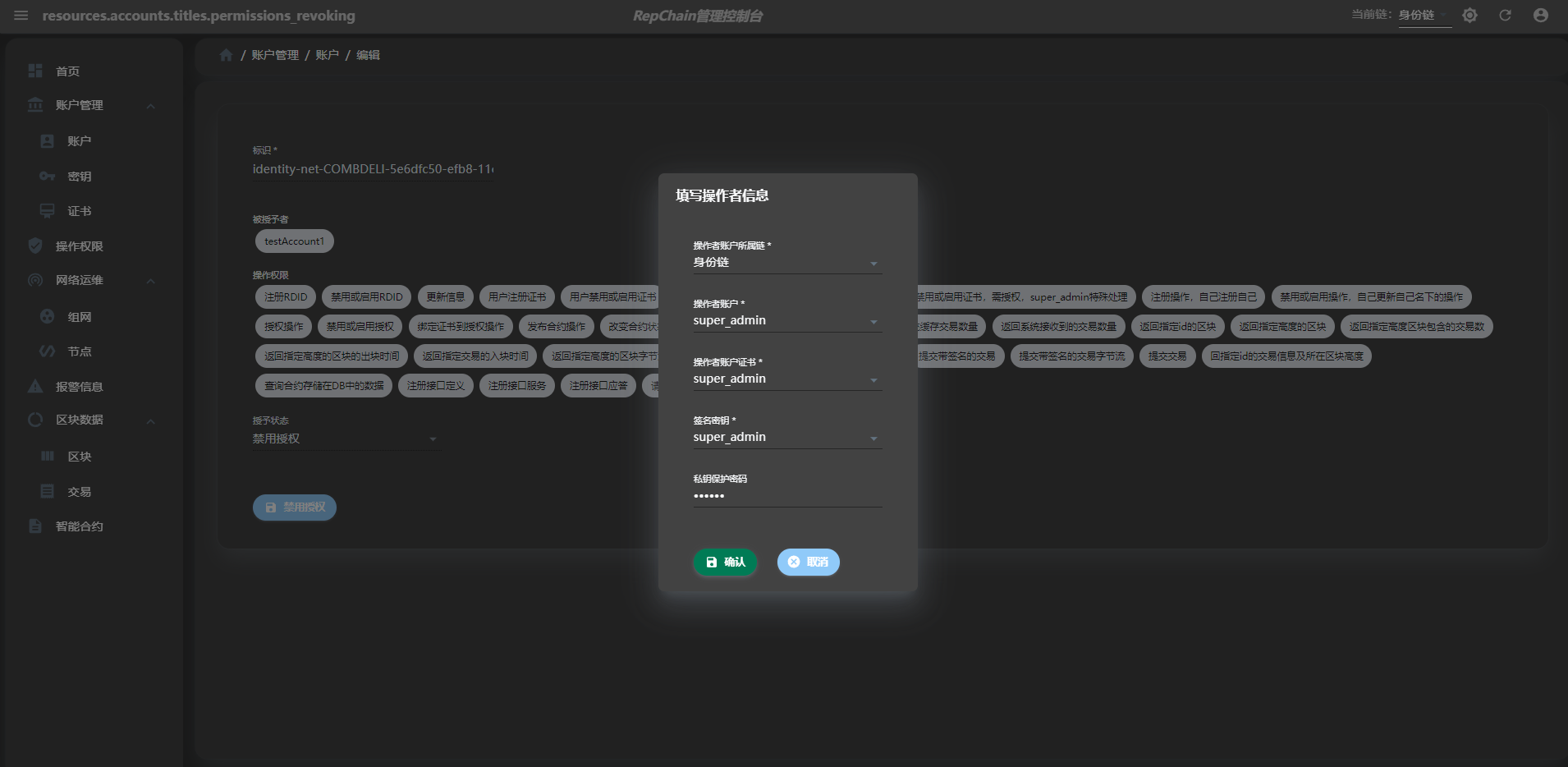Click the refresh icon in top bar

[1505, 16]
